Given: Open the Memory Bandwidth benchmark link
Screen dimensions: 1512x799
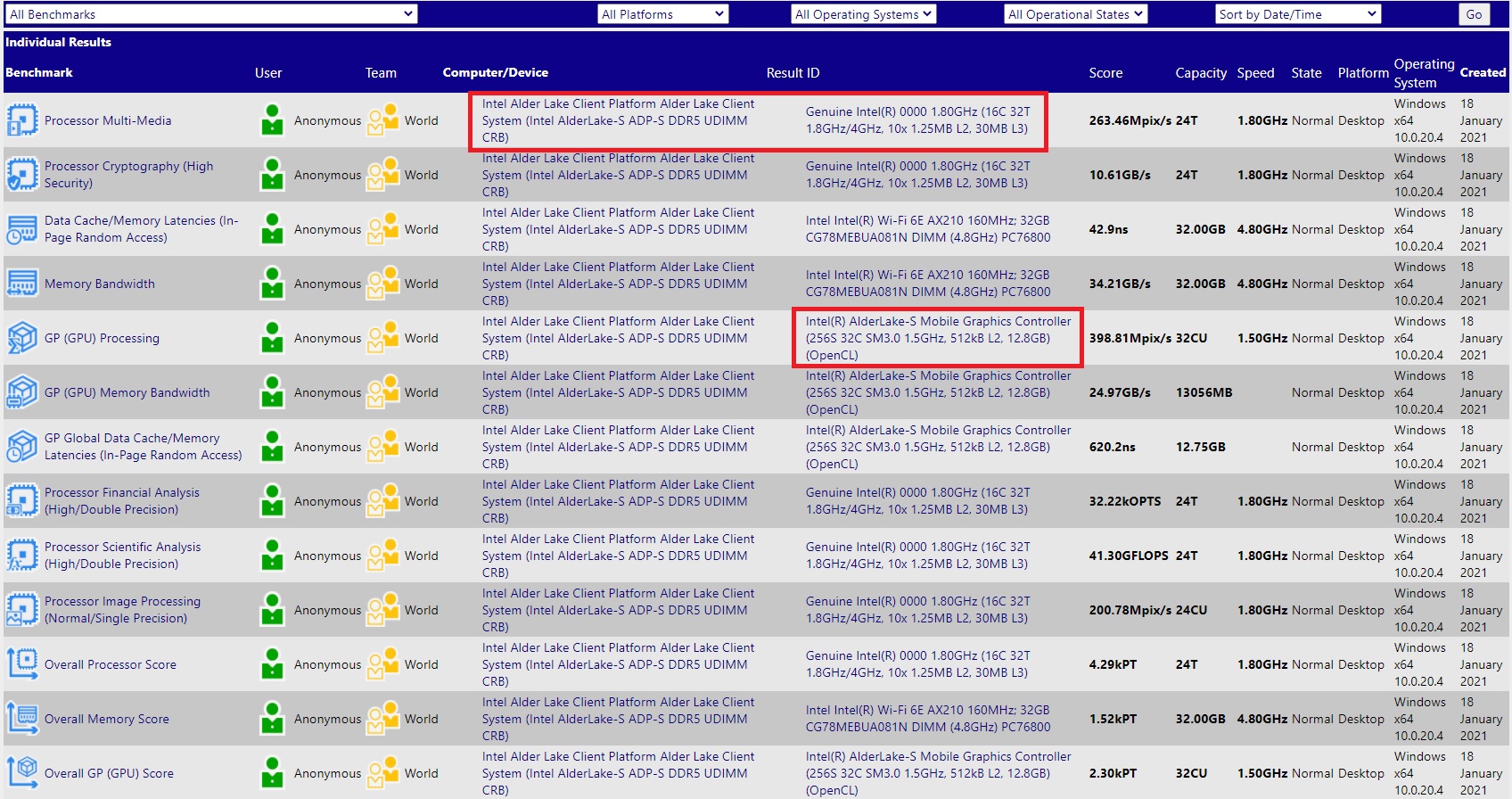Looking at the screenshot, I should point(100,284).
